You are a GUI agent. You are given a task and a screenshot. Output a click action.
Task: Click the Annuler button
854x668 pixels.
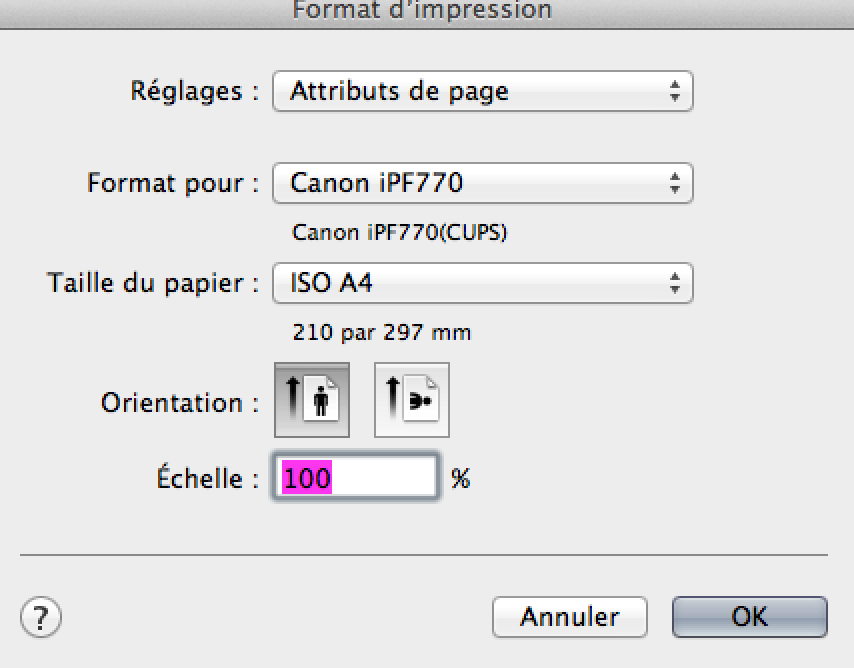pos(569,616)
